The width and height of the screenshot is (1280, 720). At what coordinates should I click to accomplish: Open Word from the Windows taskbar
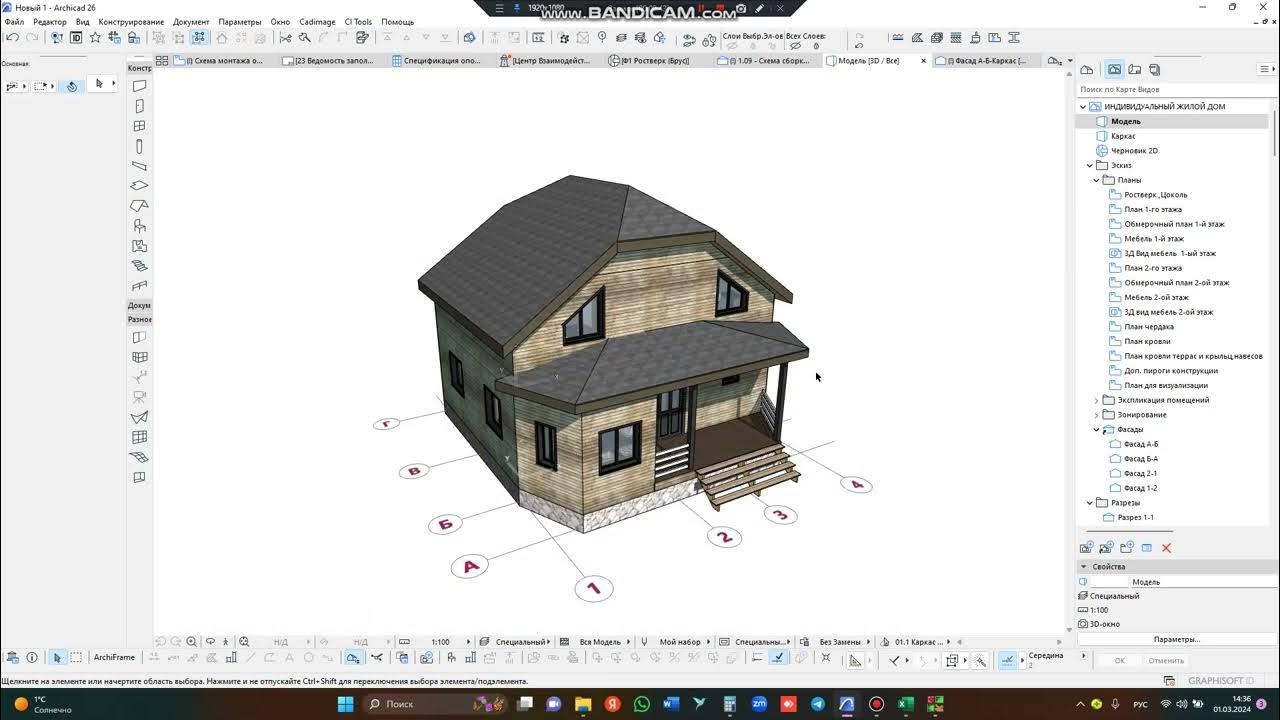[670, 704]
